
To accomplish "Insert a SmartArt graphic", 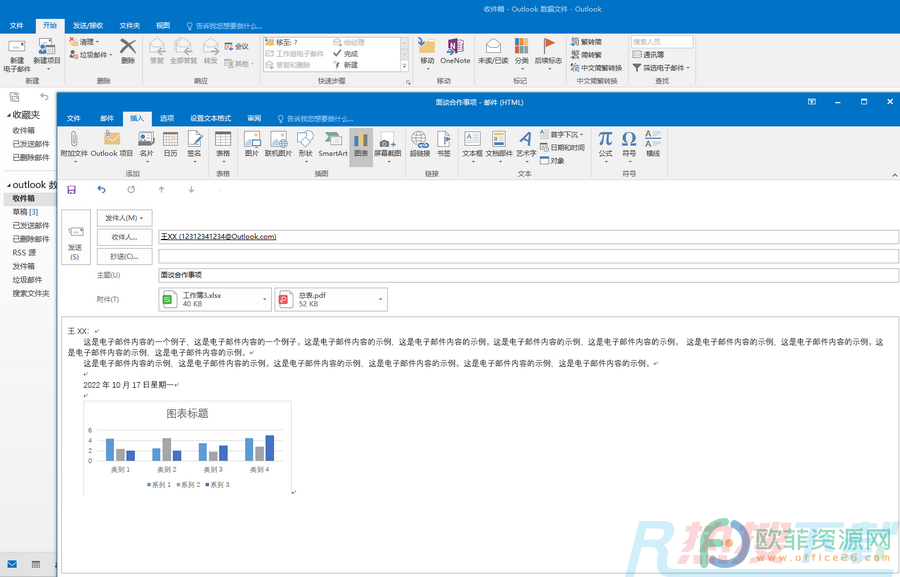I will pyautogui.click(x=333, y=145).
